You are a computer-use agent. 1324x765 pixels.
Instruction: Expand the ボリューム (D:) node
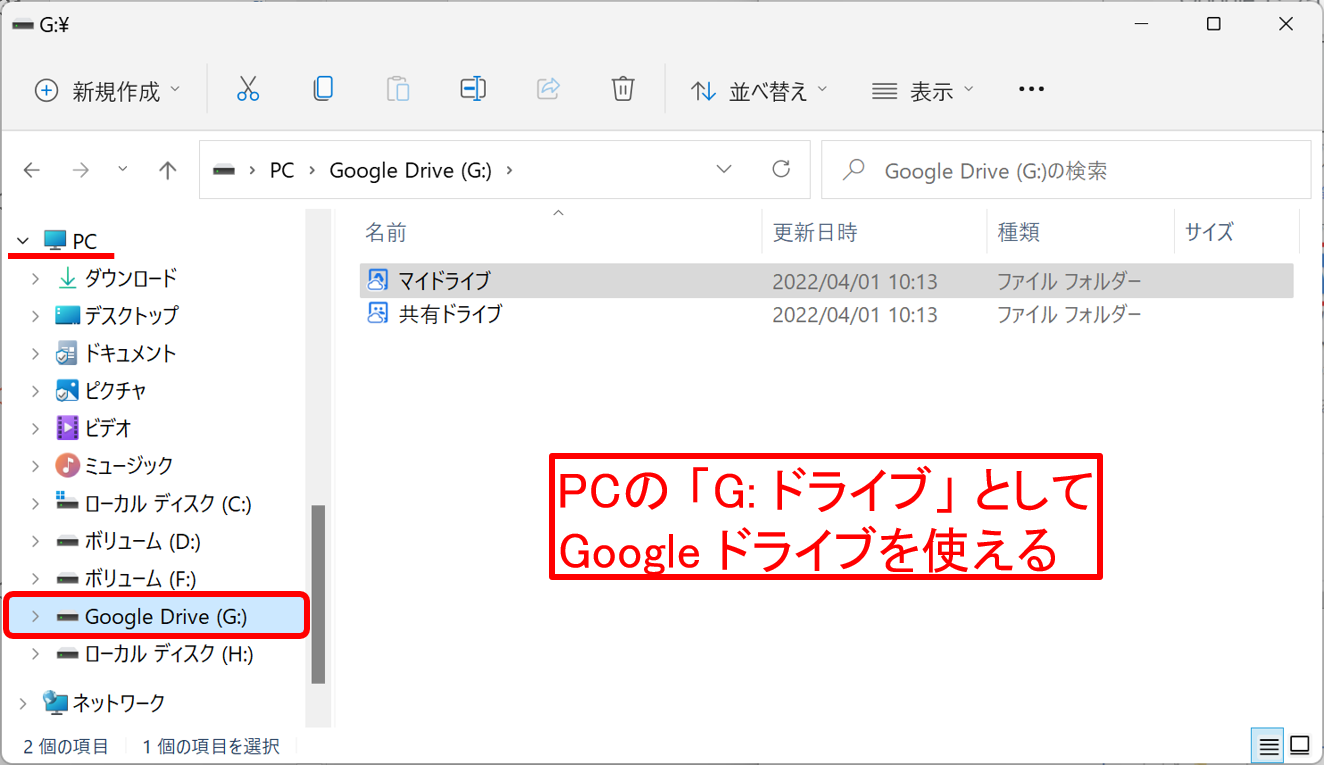(35, 541)
